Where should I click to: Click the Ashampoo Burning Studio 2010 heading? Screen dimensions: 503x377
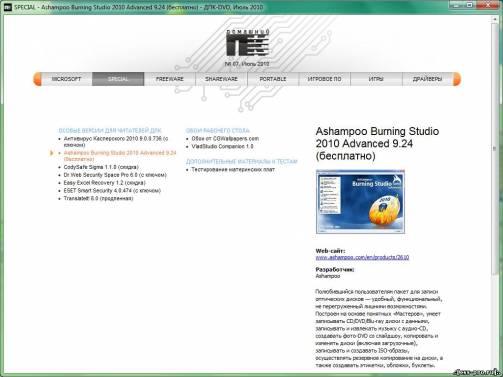click(377, 143)
